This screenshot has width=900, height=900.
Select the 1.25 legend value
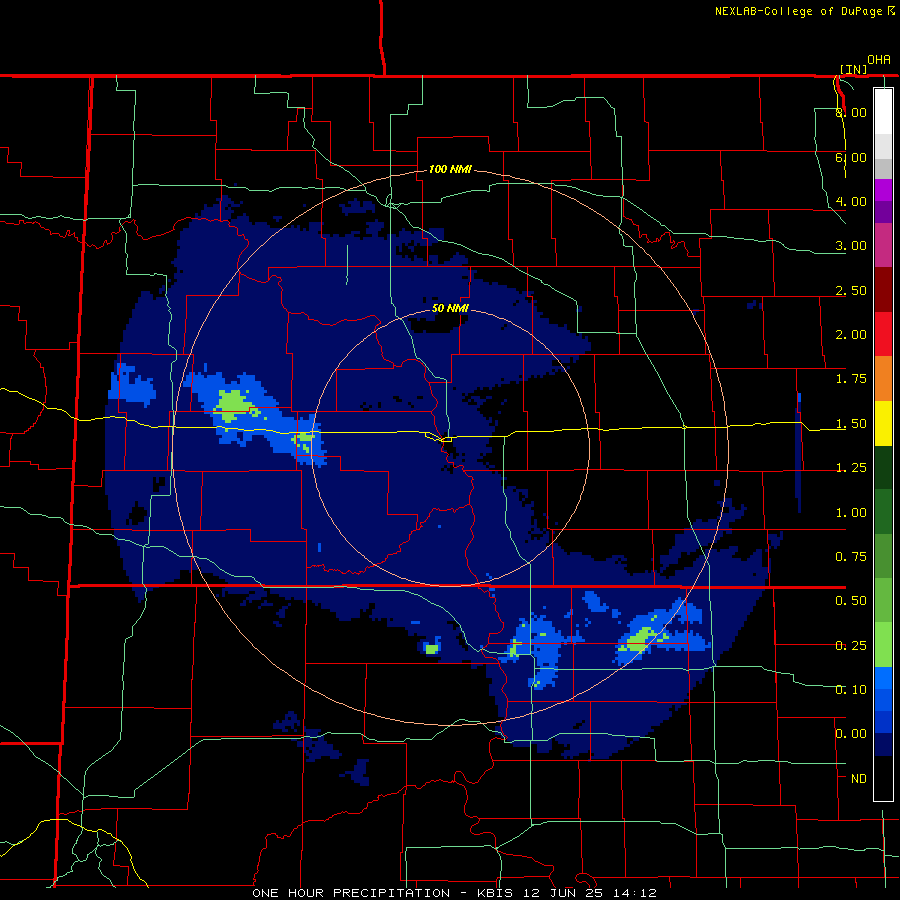click(851, 468)
